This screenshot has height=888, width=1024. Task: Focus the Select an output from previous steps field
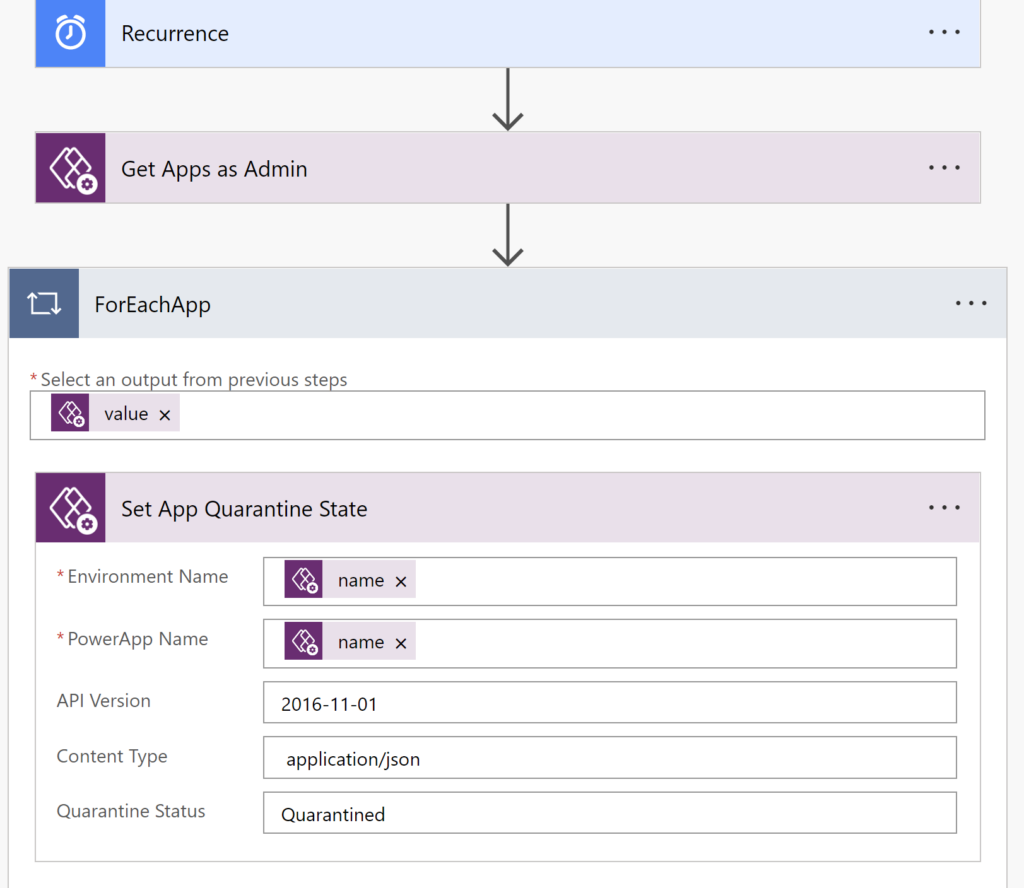click(x=507, y=415)
